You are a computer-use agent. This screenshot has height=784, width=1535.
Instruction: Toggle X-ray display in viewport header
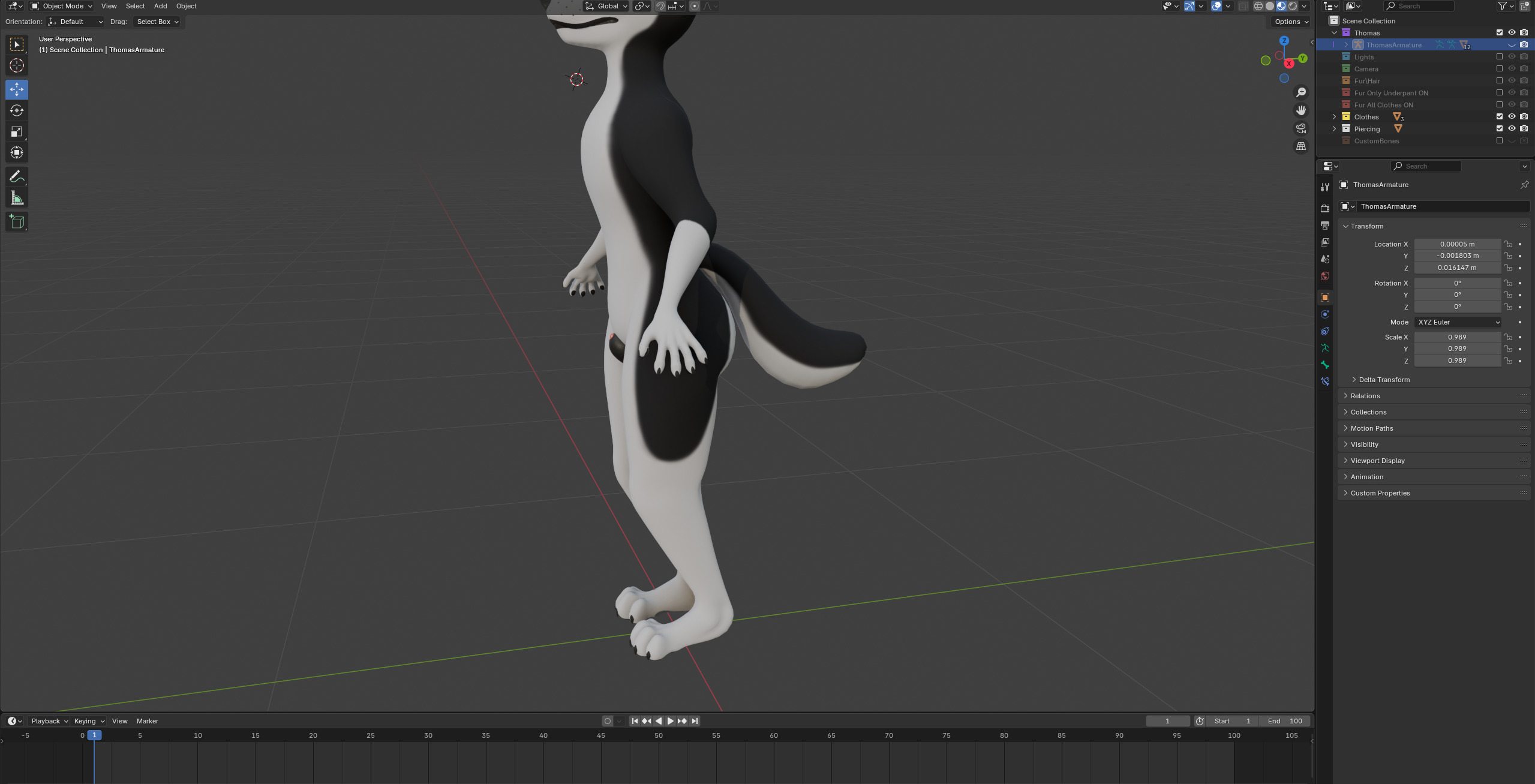pos(1243,6)
